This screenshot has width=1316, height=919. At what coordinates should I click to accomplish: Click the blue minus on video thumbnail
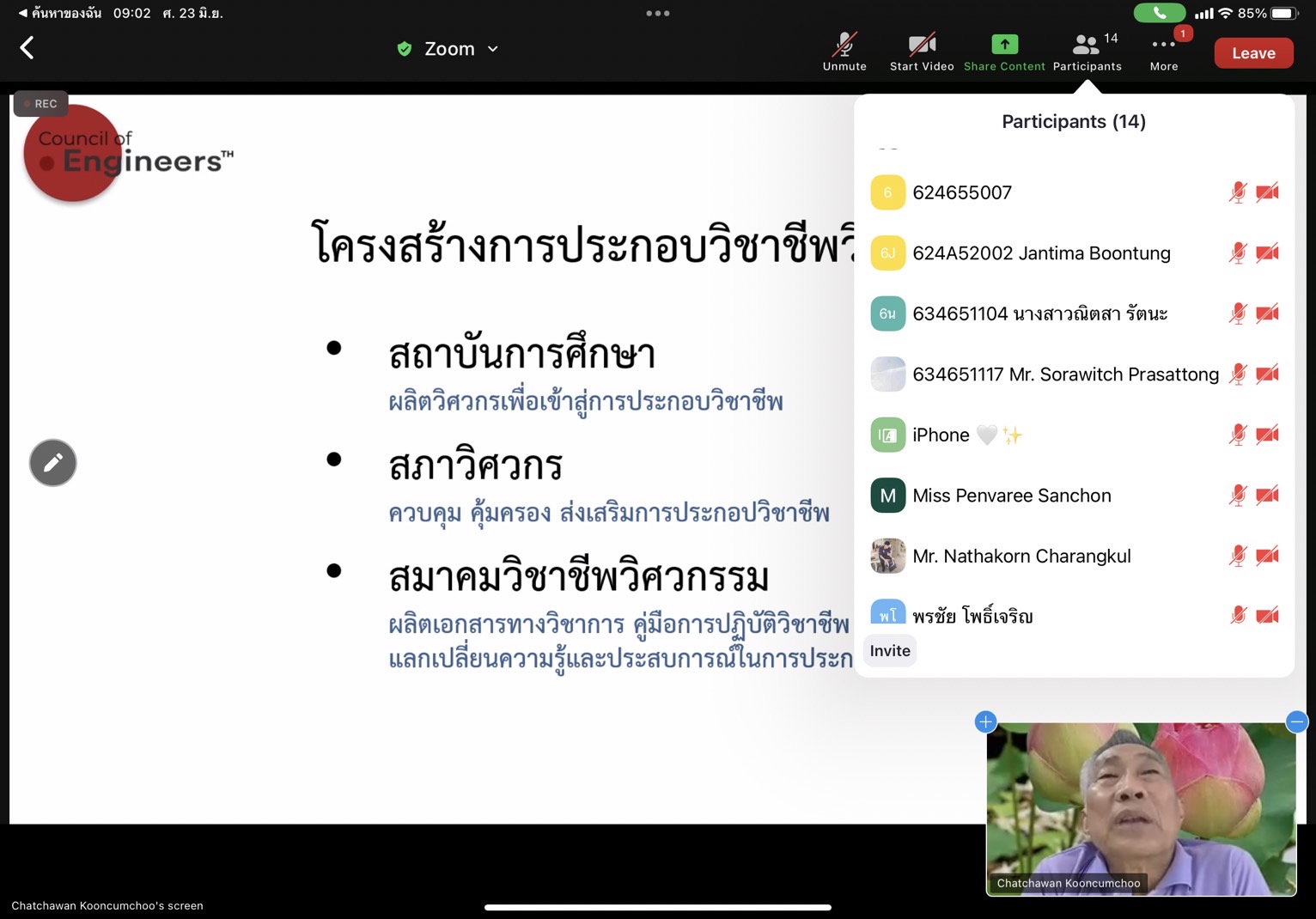pos(1296,721)
